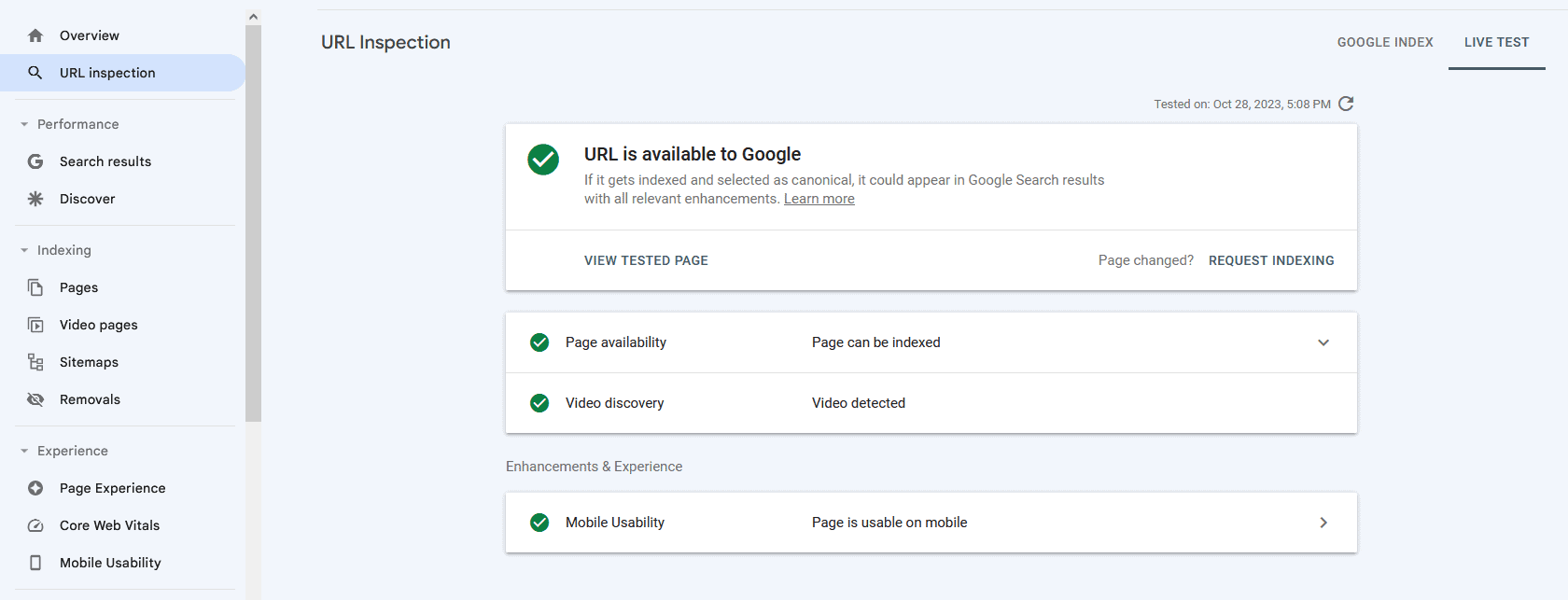Viewport: 1568px width, 600px height.
Task: Click View Tested Page button
Action: pyautogui.click(x=646, y=260)
